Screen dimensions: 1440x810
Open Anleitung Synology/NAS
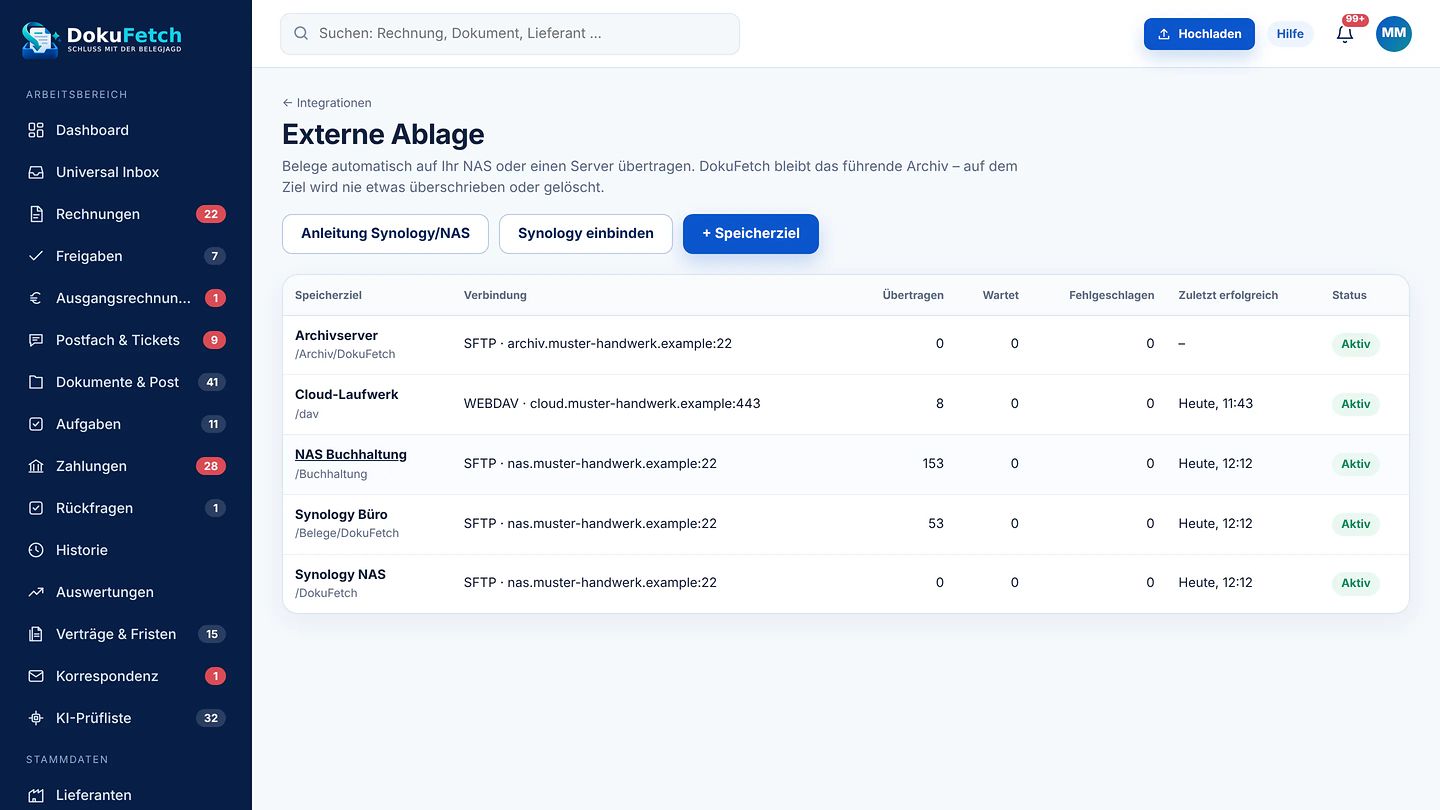[x=385, y=233]
